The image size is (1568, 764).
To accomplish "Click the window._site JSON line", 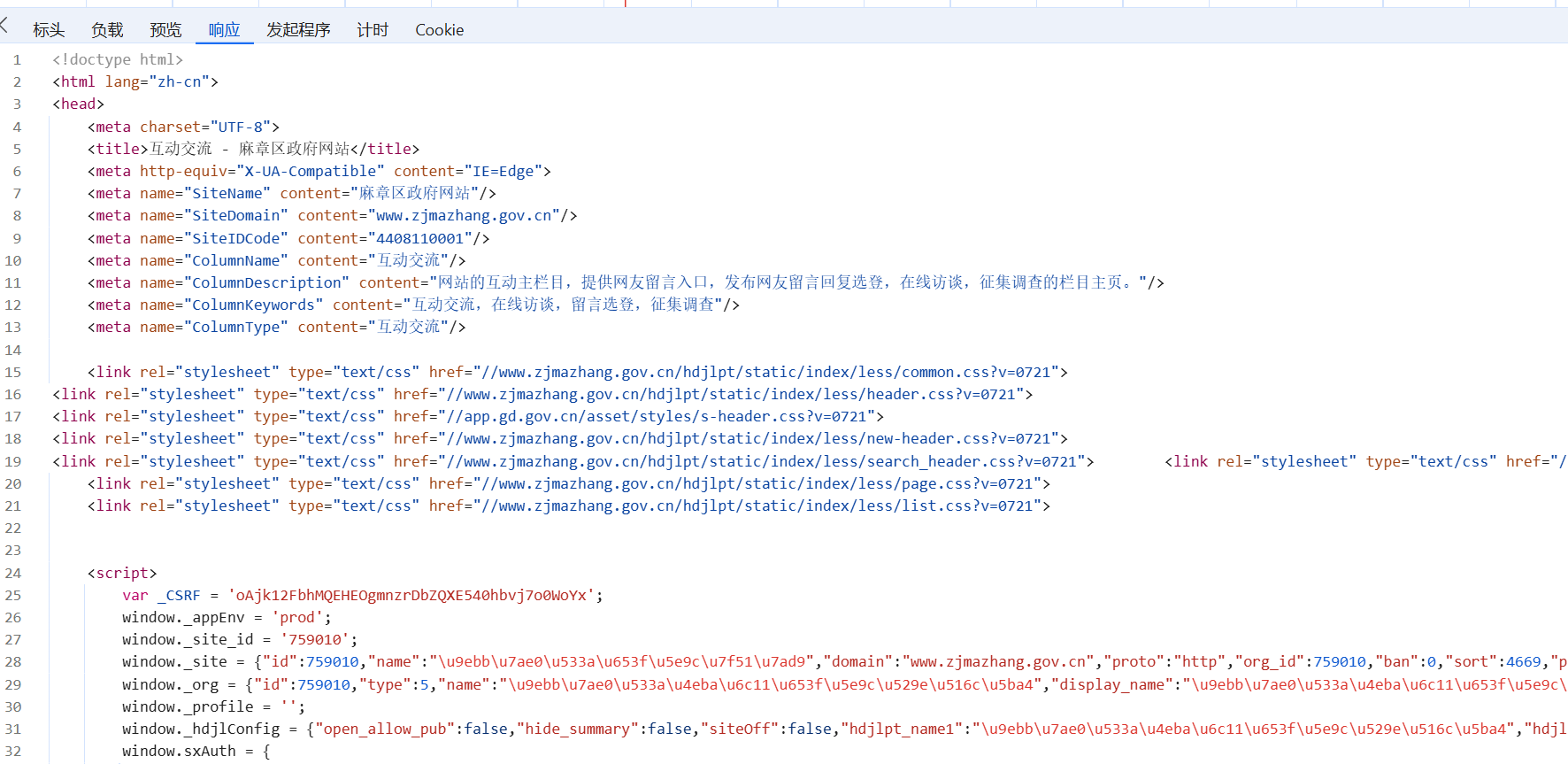I will [845, 661].
